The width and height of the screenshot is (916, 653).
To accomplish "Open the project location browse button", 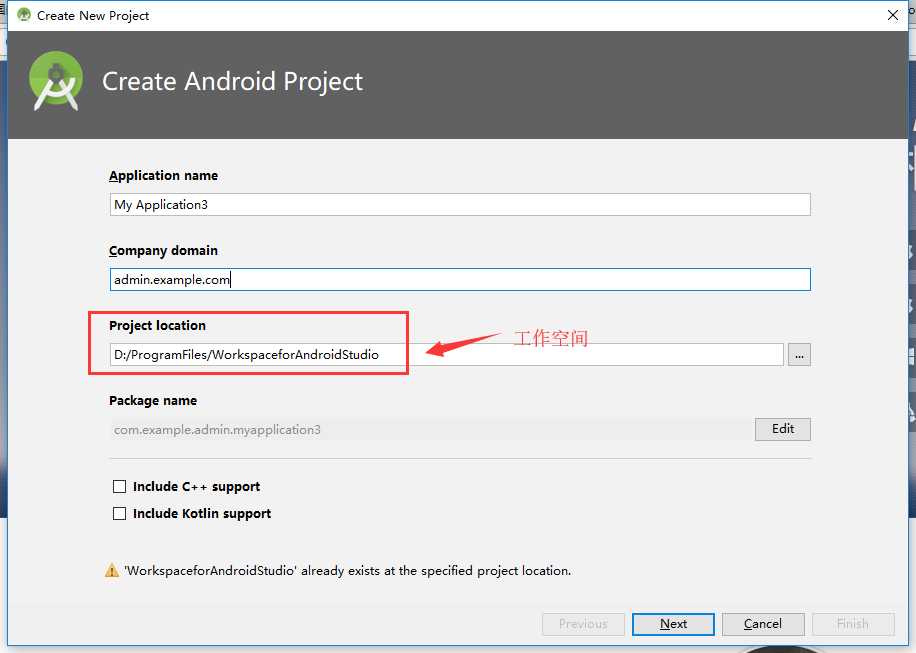I will [x=799, y=355].
